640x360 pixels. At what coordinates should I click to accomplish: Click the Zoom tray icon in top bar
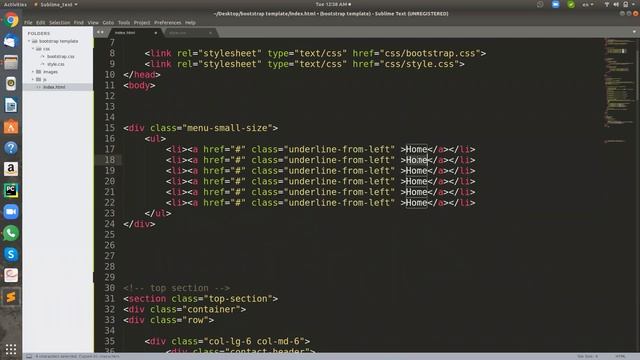(556, 4)
